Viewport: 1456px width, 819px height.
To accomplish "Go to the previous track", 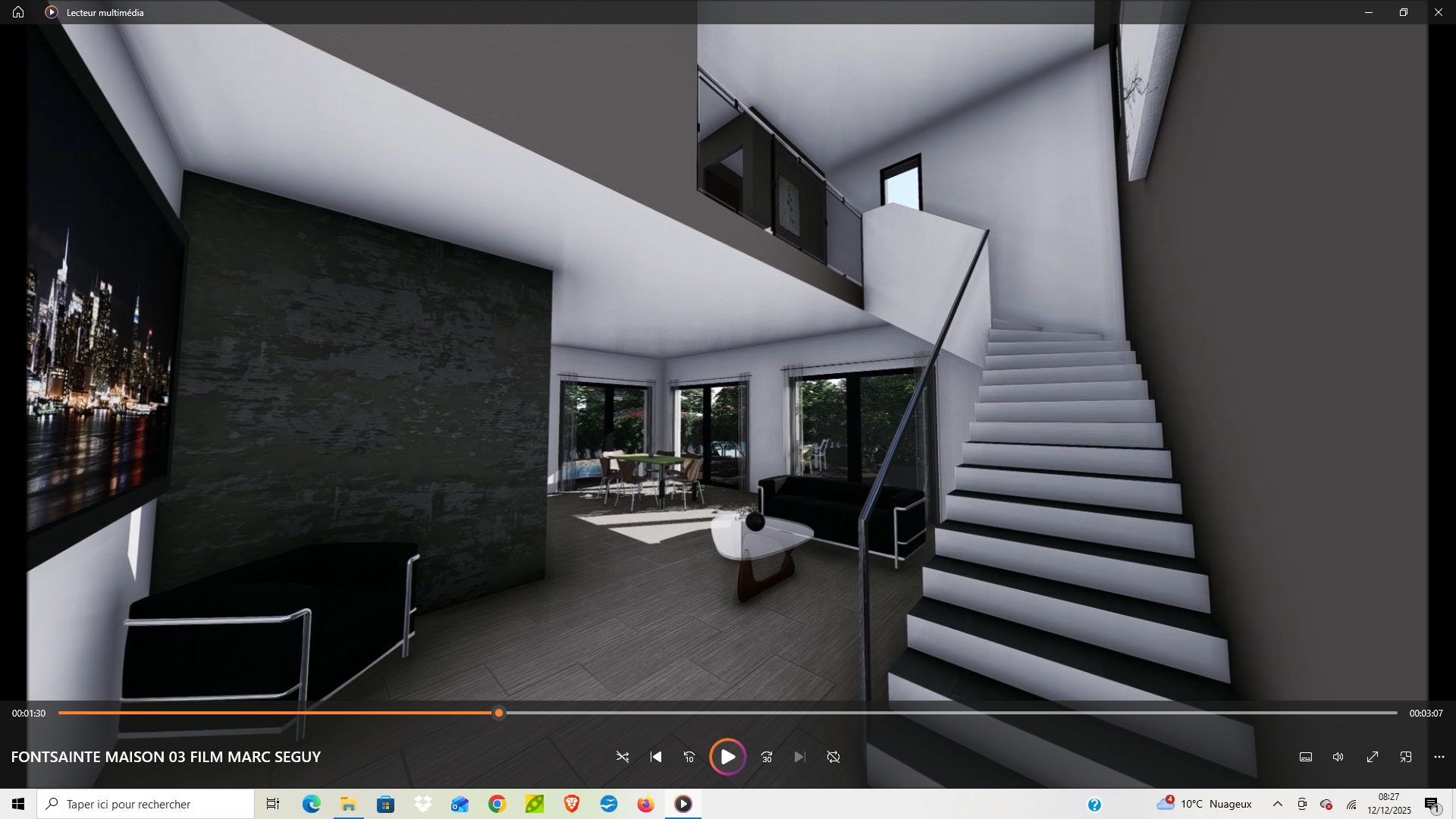I will (656, 757).
